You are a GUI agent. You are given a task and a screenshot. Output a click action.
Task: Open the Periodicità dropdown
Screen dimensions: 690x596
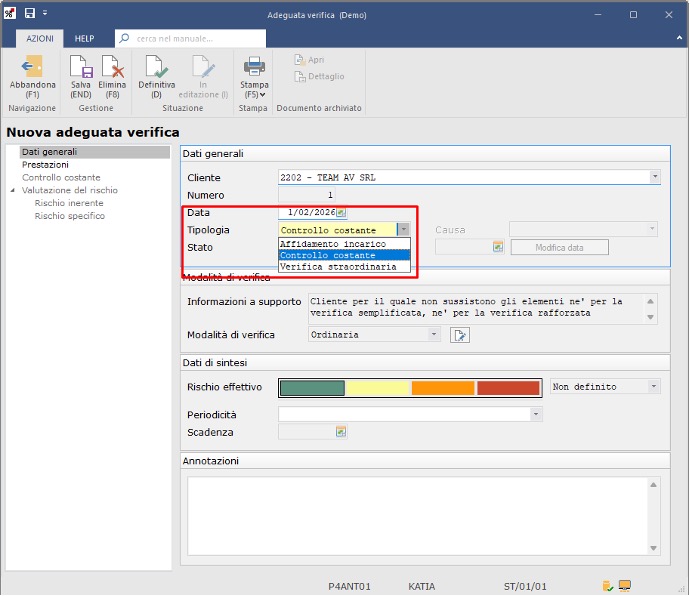pyautogui.click(x=536, y=413)
